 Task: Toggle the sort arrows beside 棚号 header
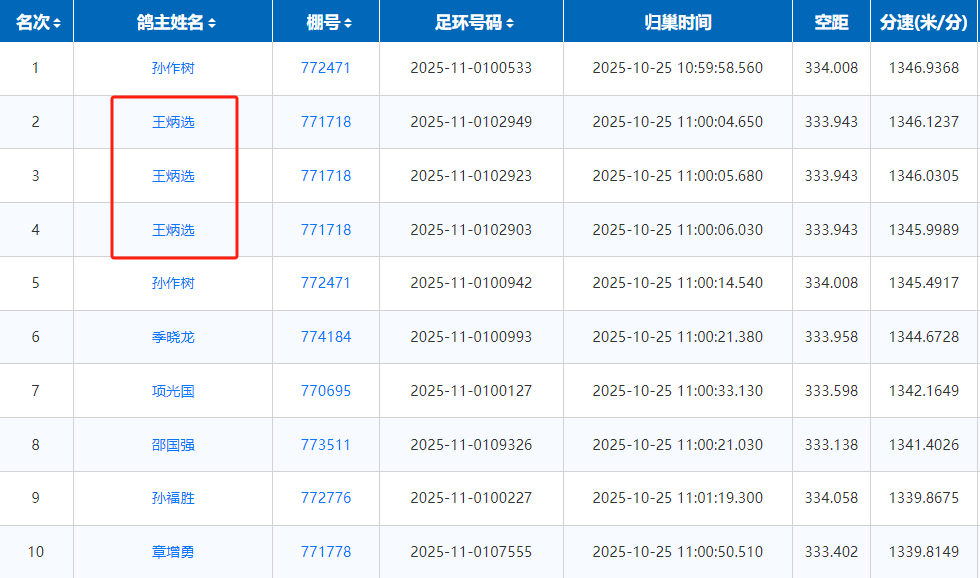pyautogui.click(x=347, y=23)
